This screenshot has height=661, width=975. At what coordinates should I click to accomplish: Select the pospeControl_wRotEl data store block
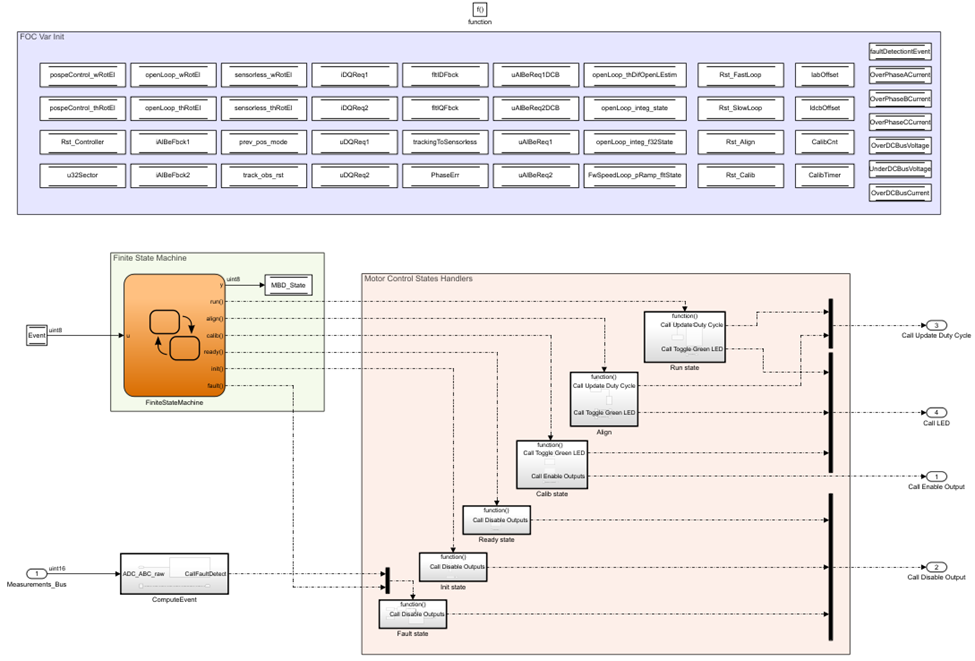coord(83,75)
